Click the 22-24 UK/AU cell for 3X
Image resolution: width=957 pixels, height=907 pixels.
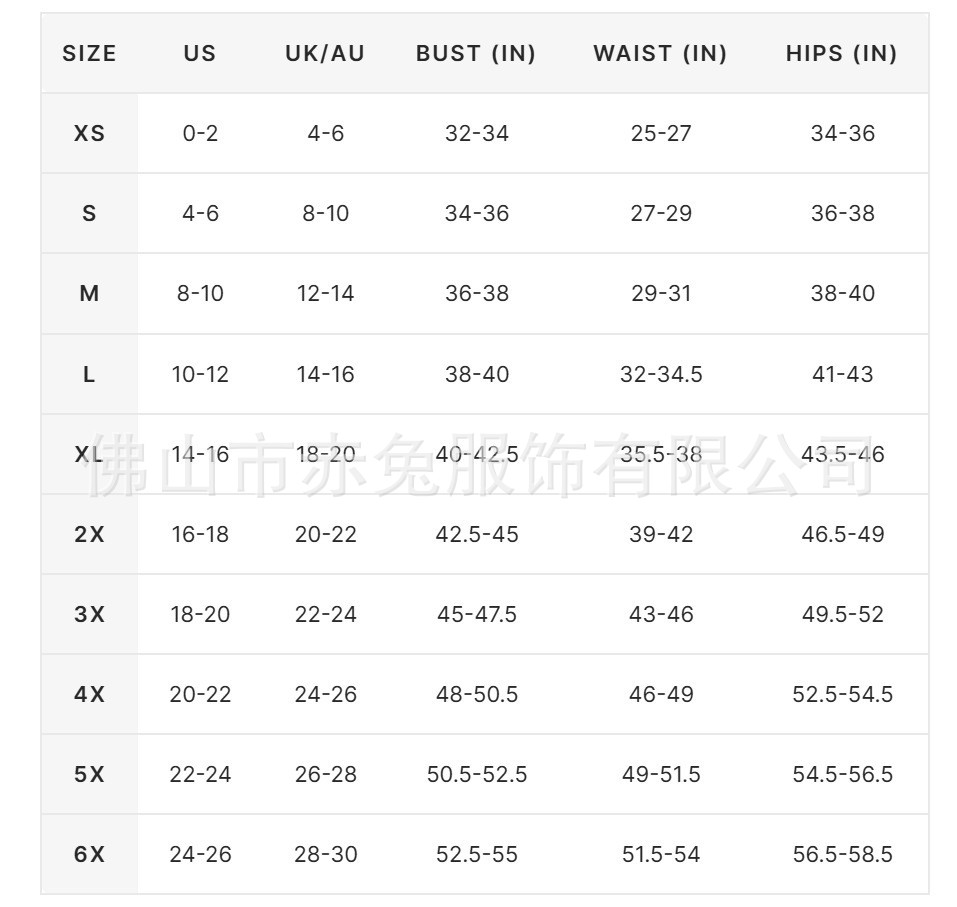click(325, 614)
